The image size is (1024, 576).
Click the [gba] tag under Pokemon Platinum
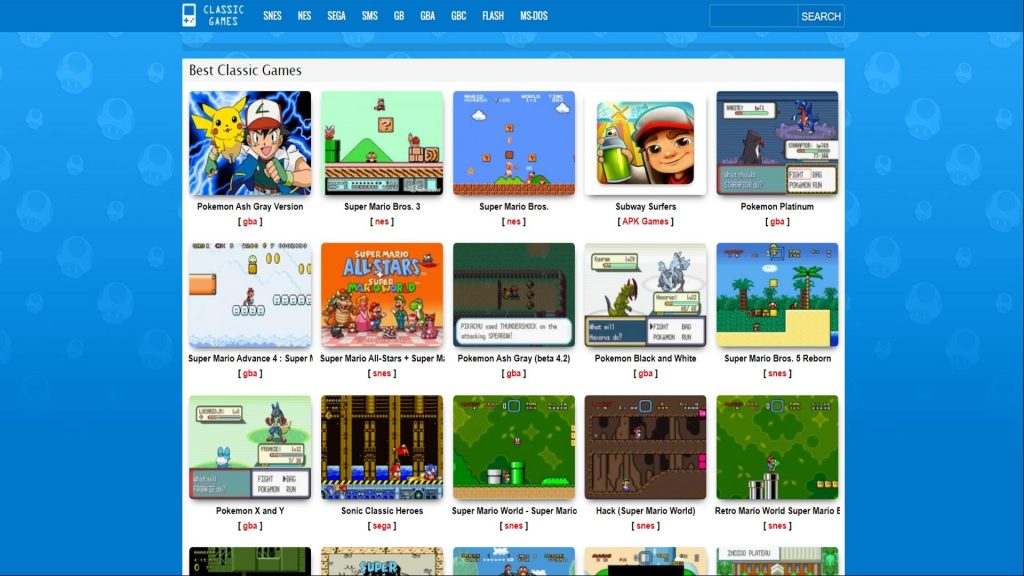(x=777, y=221)
